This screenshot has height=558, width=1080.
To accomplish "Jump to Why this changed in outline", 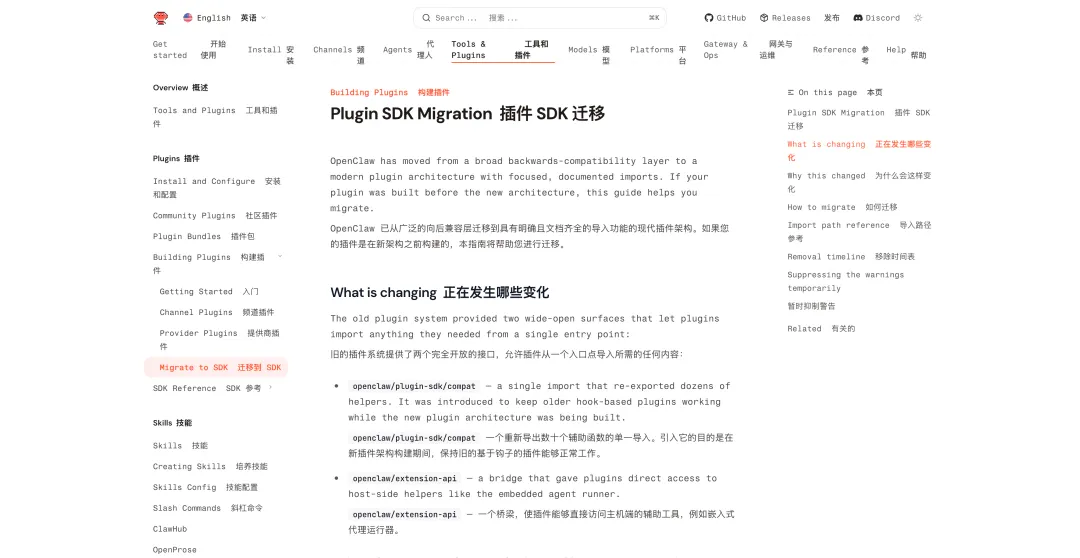I will tap(859, 183).
